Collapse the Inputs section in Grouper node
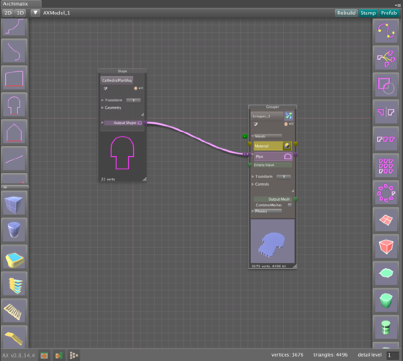Viewport: 403px width, 361px height. [253, 136]
